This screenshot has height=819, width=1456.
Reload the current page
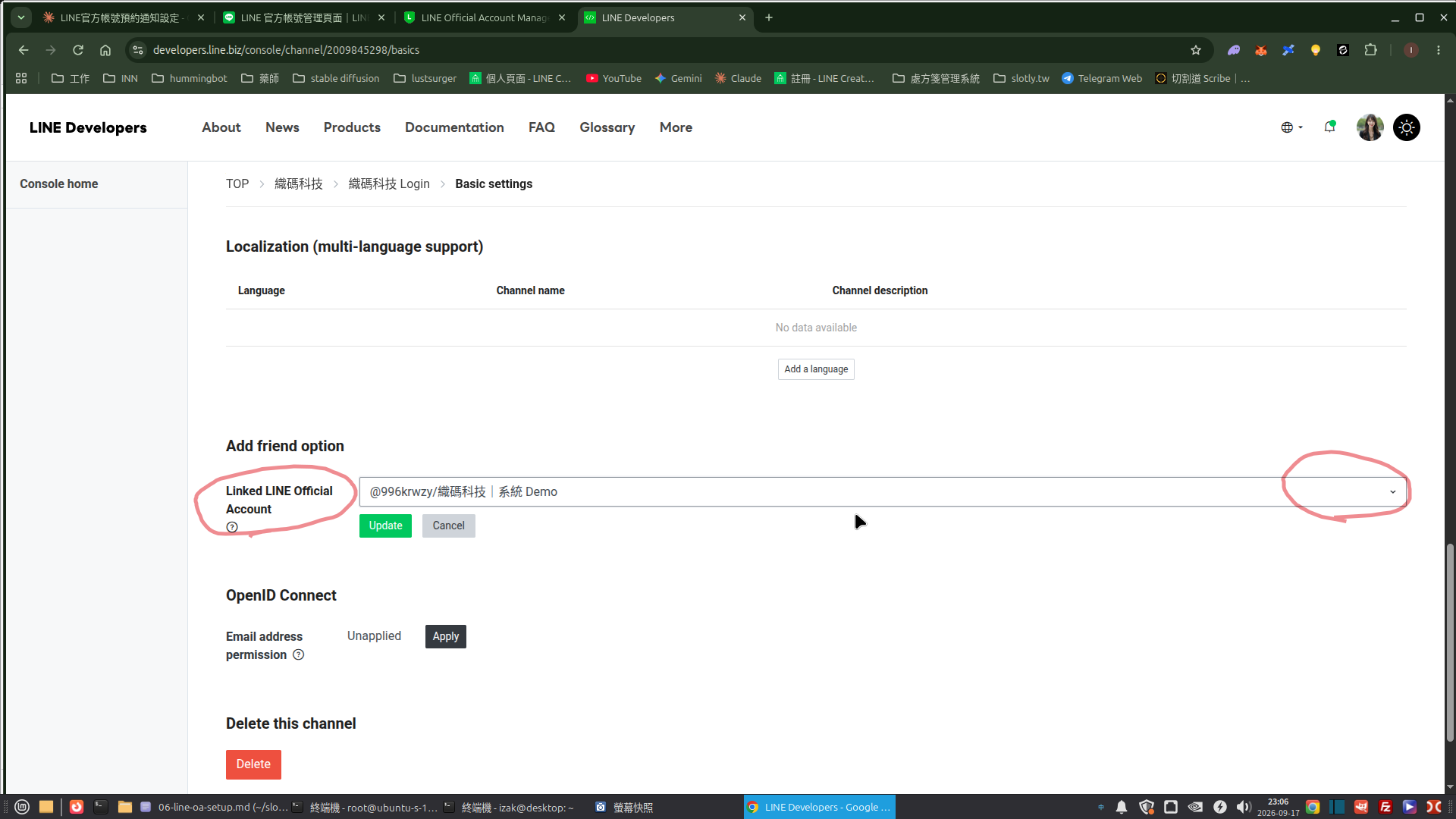pos(78,50)
